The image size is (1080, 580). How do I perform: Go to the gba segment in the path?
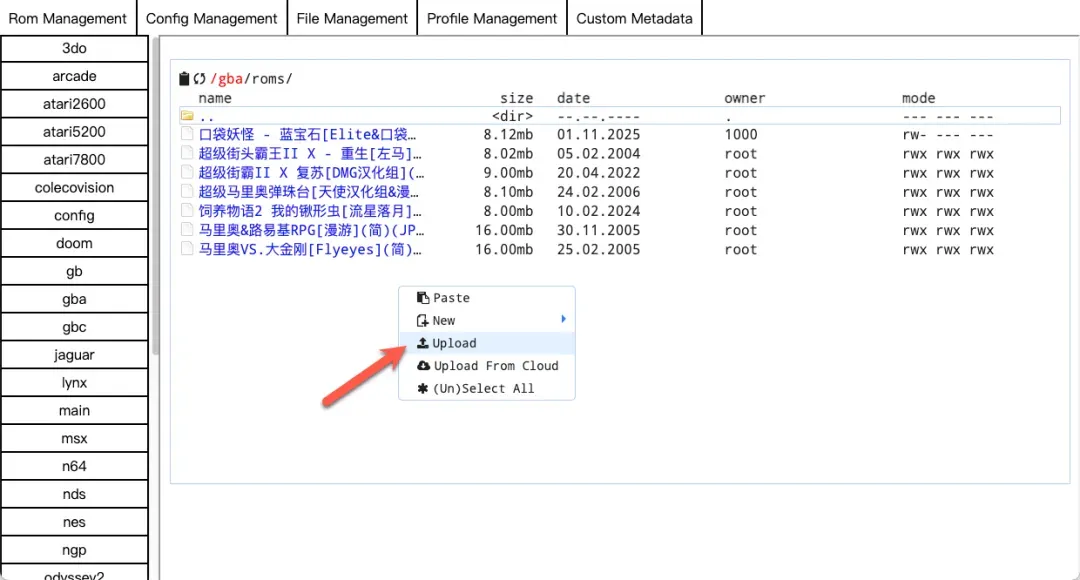230,79
